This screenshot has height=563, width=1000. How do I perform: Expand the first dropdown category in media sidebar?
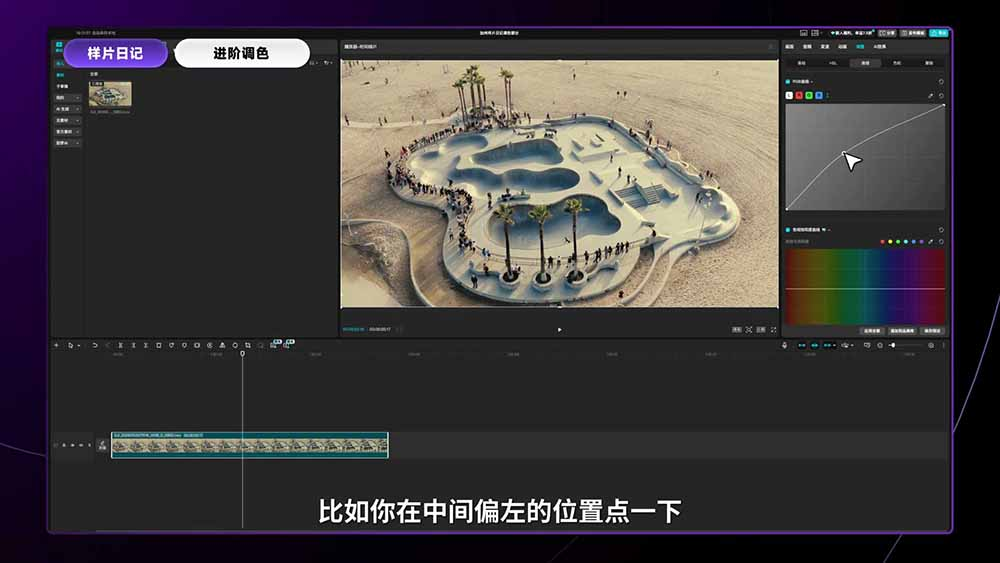(68, 98)
